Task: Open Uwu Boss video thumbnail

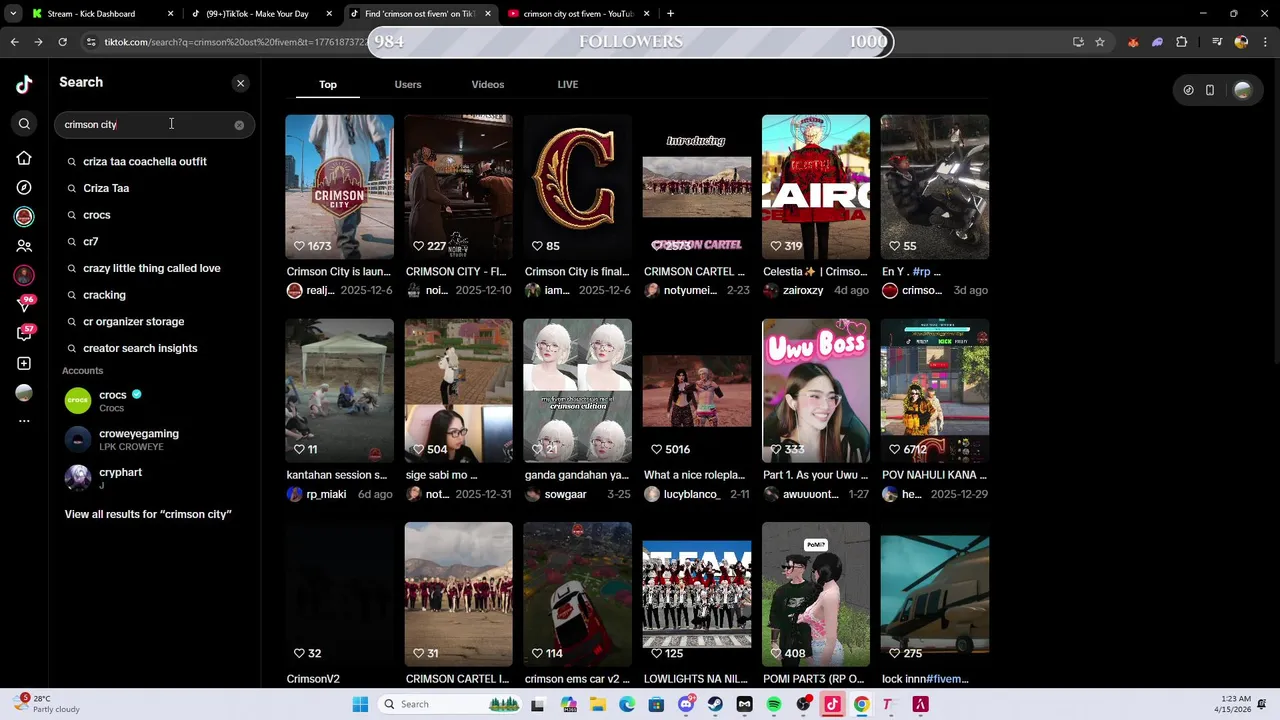Action: coord(815,391)
